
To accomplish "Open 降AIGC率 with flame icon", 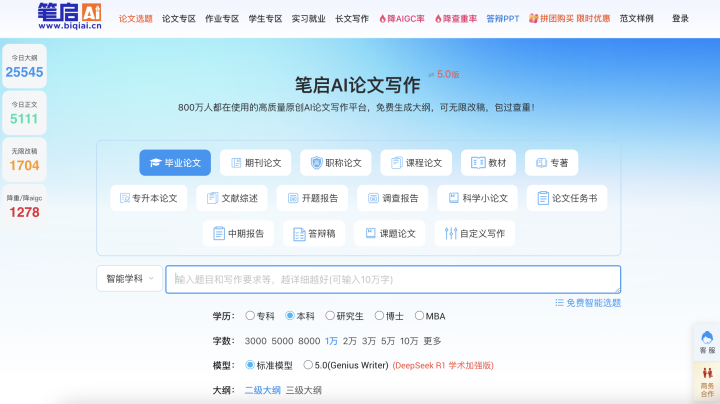I will [x=402, y=19].
